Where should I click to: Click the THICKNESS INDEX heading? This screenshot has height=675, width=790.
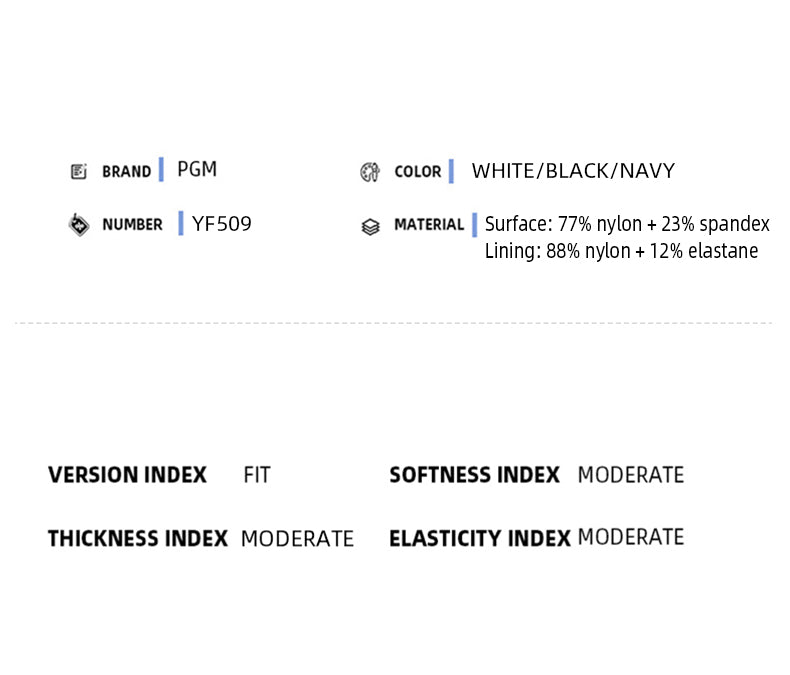[138, 538]
